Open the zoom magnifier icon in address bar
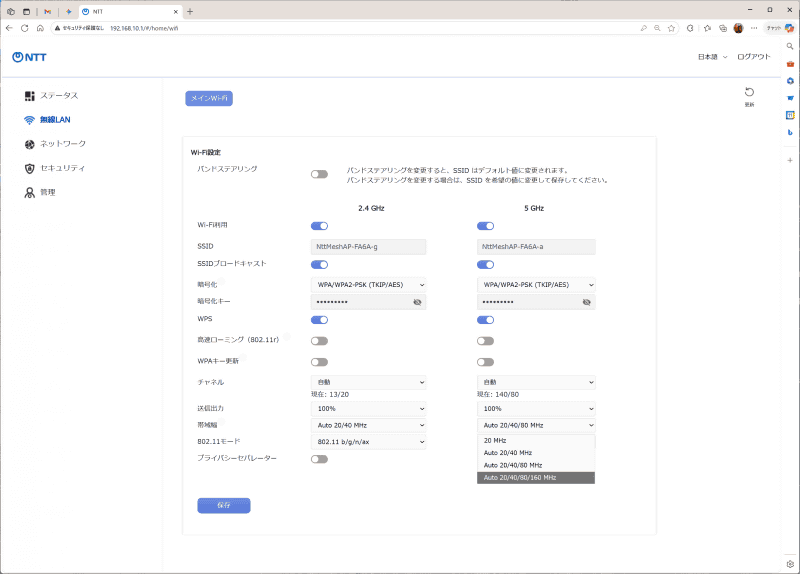 (x=657, y=28)
